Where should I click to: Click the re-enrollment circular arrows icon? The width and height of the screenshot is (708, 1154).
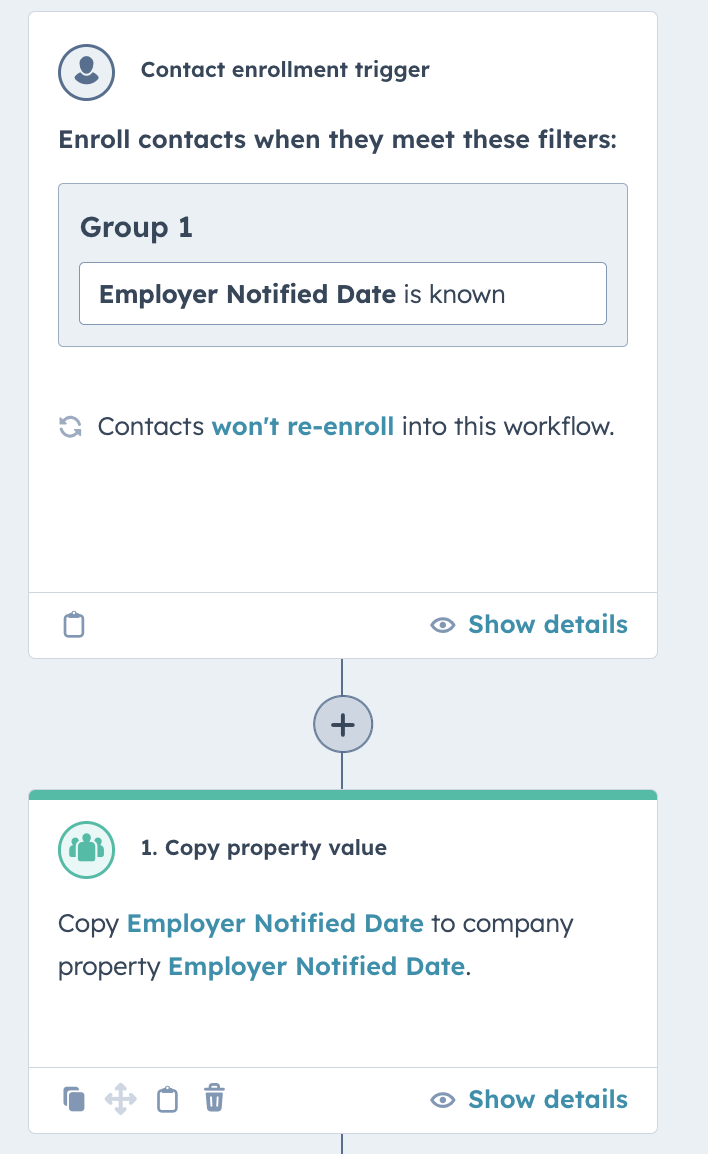[x=68, y=426]
